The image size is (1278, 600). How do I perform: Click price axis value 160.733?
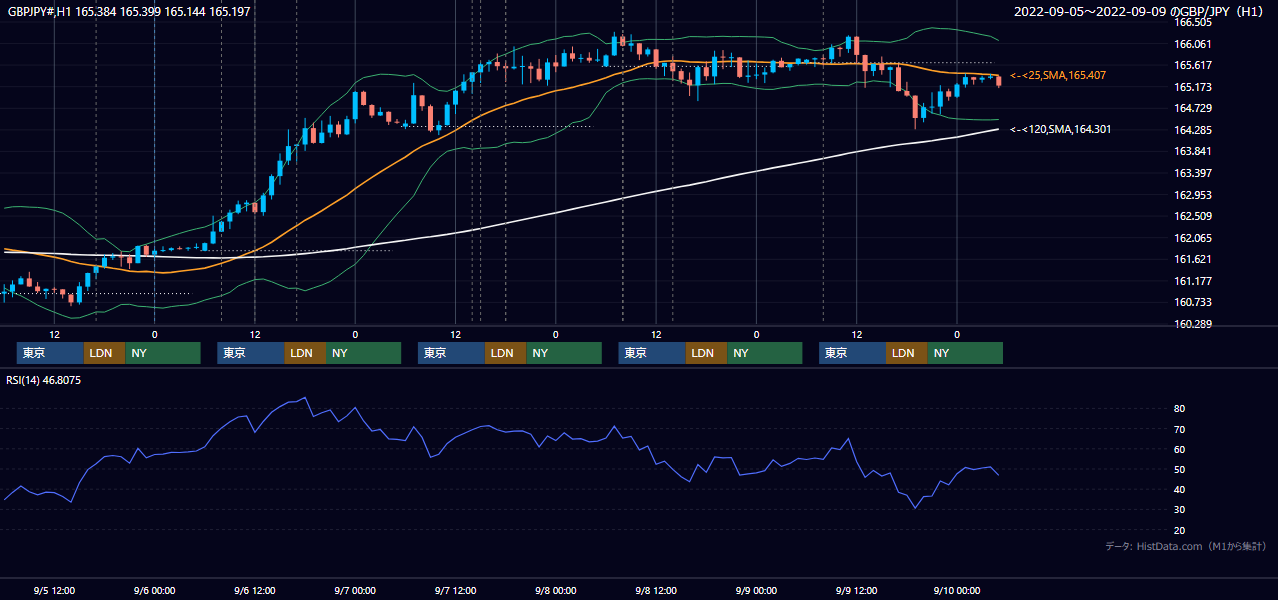1193,302
